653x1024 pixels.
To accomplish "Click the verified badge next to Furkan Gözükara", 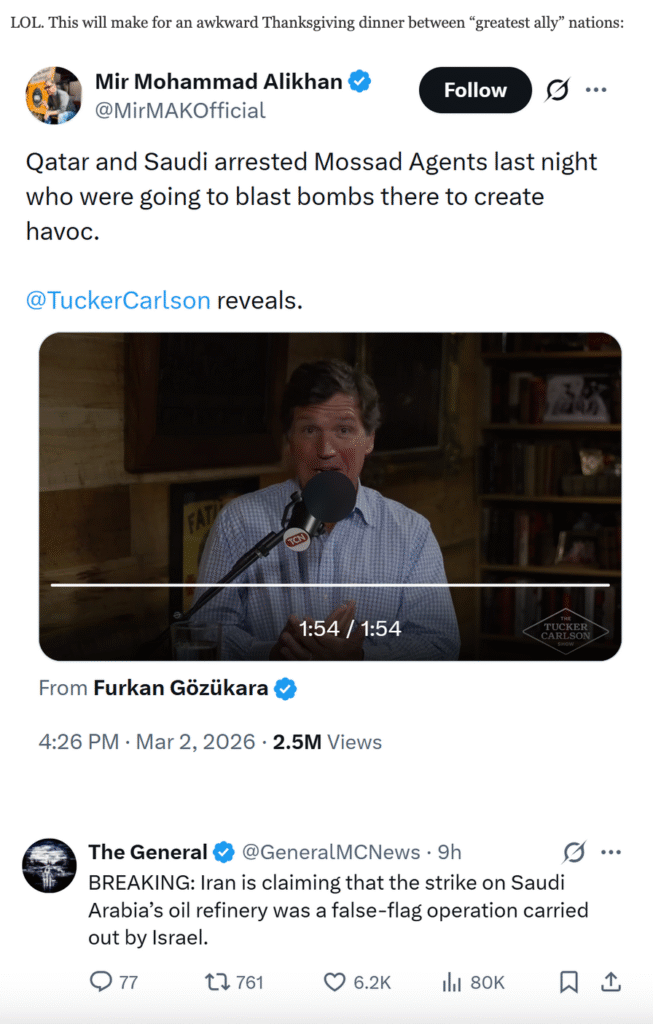I will (x=285, y=688).
